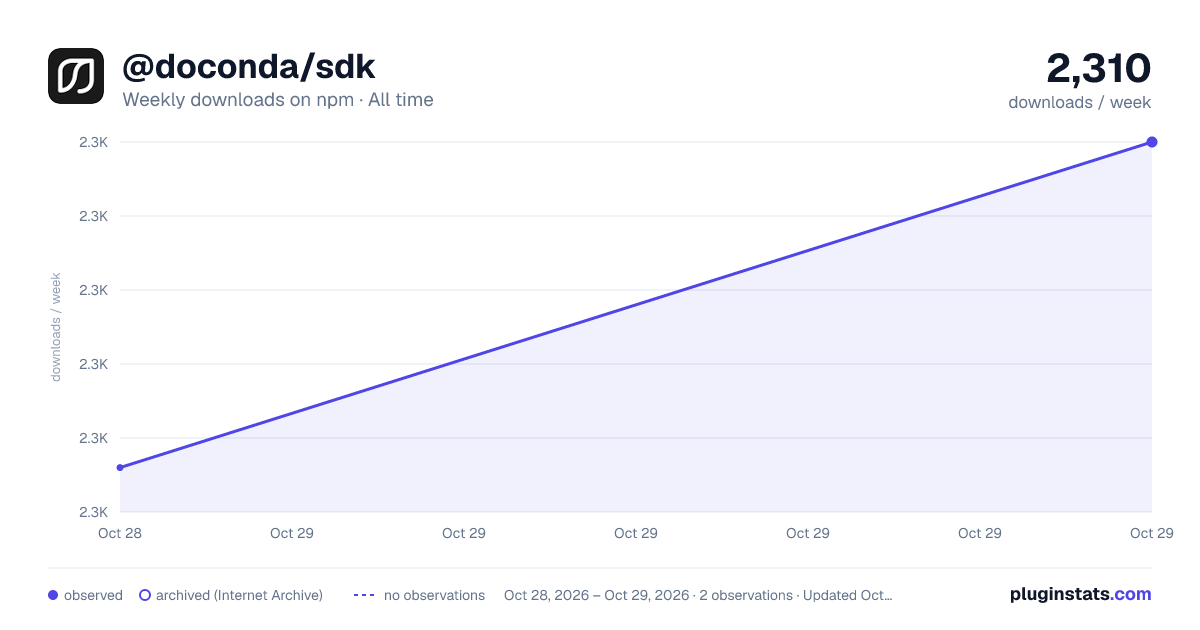This screenshot has width=1200, height=630.
Task: Click the 'no observations' legend label
Action: pyautogui.click(x=434, y=595)
